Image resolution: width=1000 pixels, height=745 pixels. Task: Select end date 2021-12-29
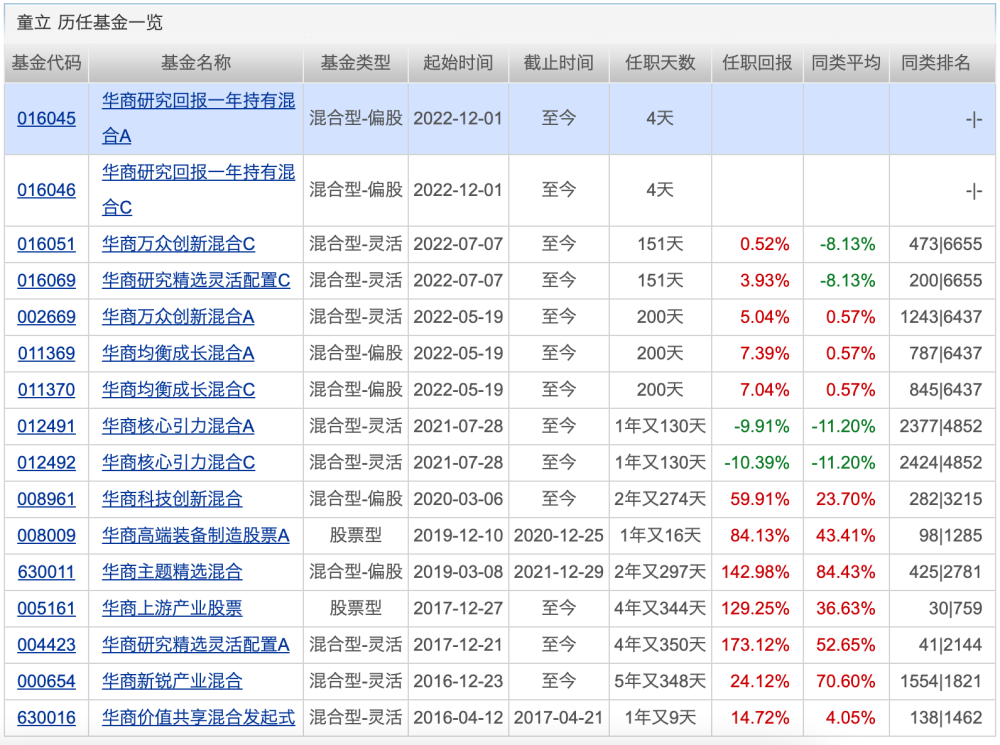pyautogui.click(x=559, y=572)
